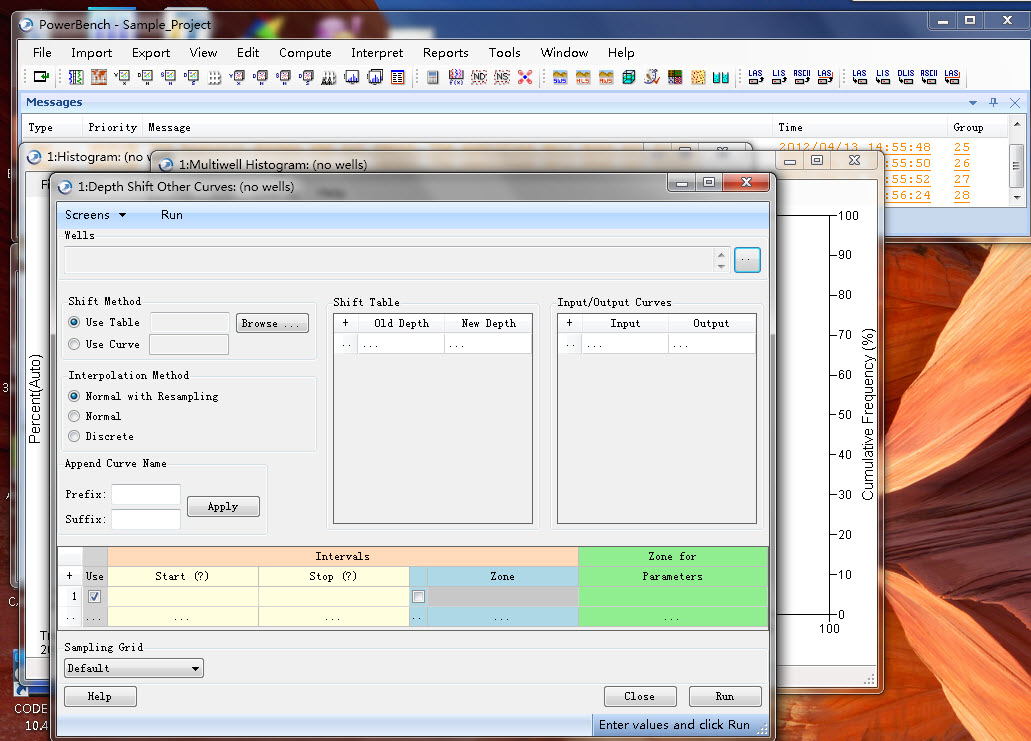Select Normal with Resampling interpolation
The image size is (1031, 741).
pos(74,396)
